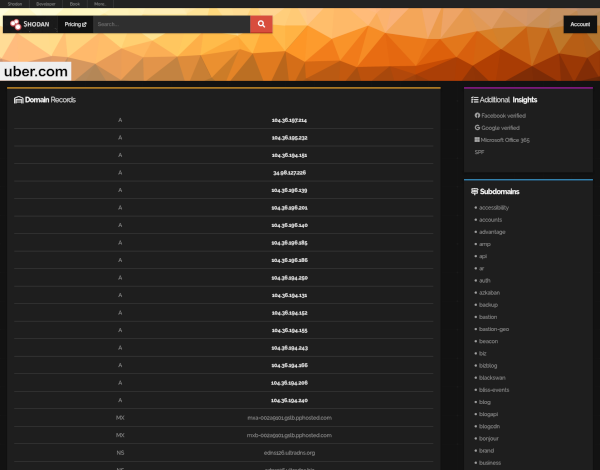Select the advantage subdomain
Image resolution: width=600 pixels, height=470 pixels.
tap(492, 232)
